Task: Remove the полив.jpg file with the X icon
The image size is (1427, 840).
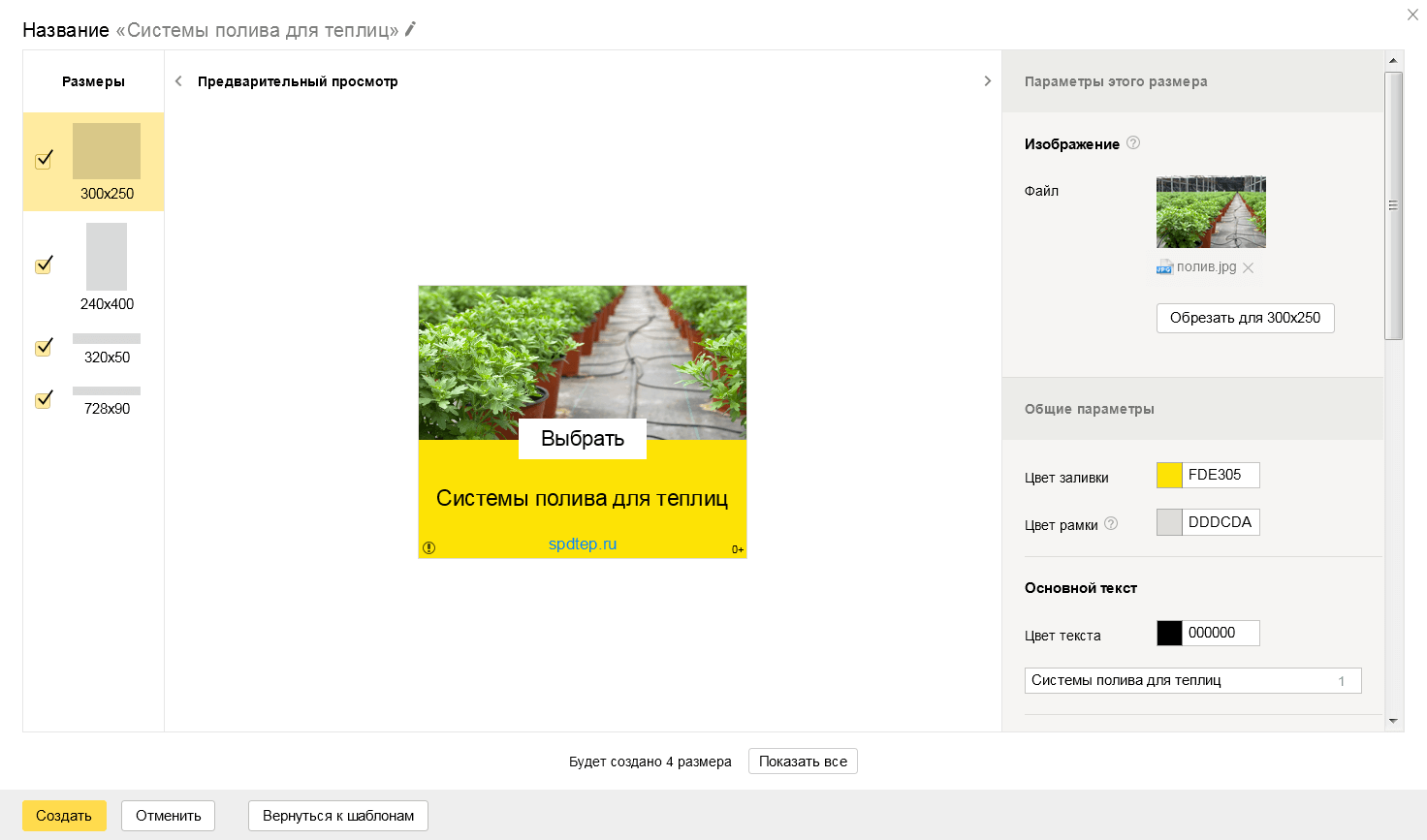Action: tap(1249, 268)
